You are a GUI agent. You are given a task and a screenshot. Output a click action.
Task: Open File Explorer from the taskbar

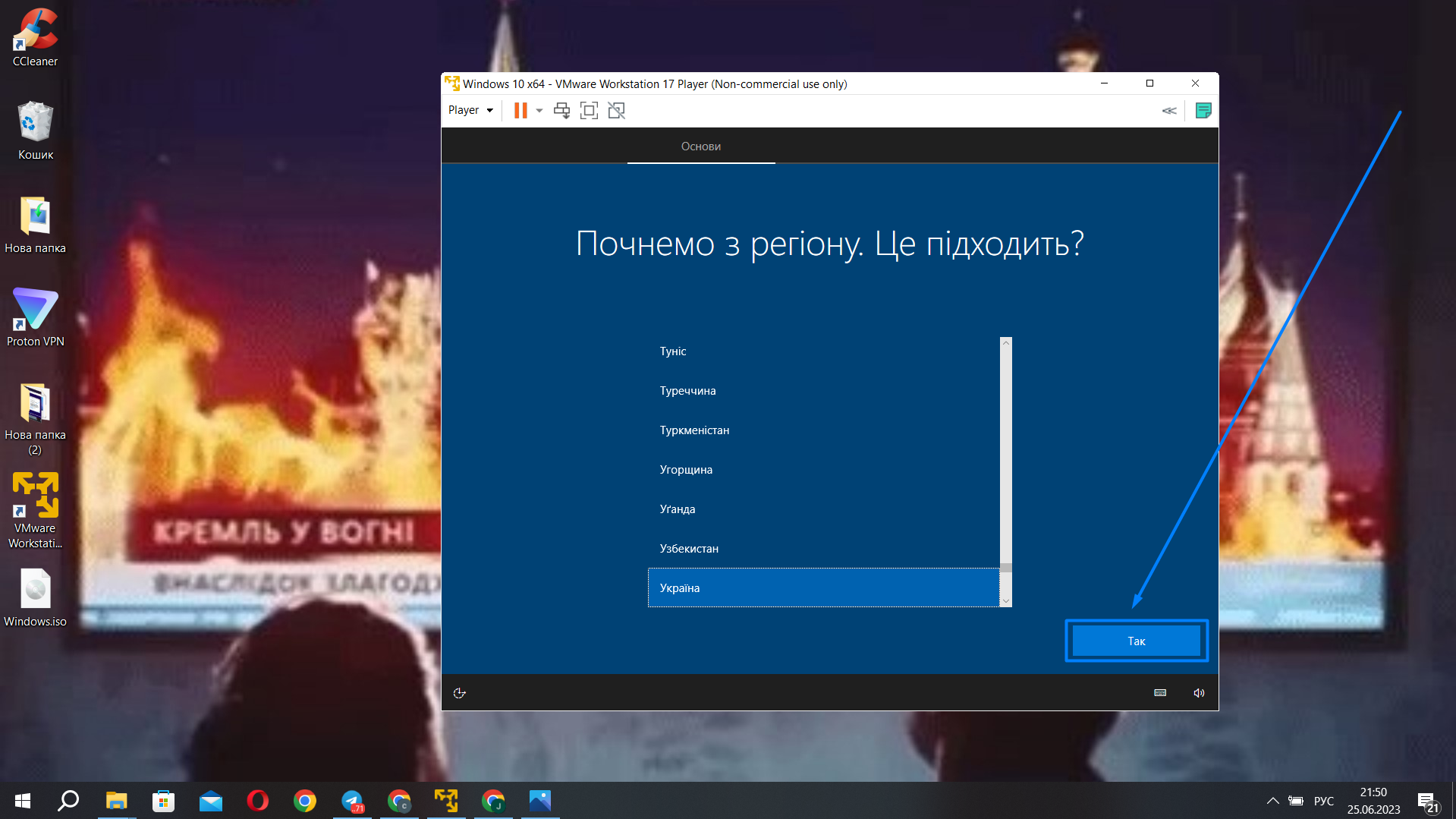pyautogui.click(x=116, y=801)
